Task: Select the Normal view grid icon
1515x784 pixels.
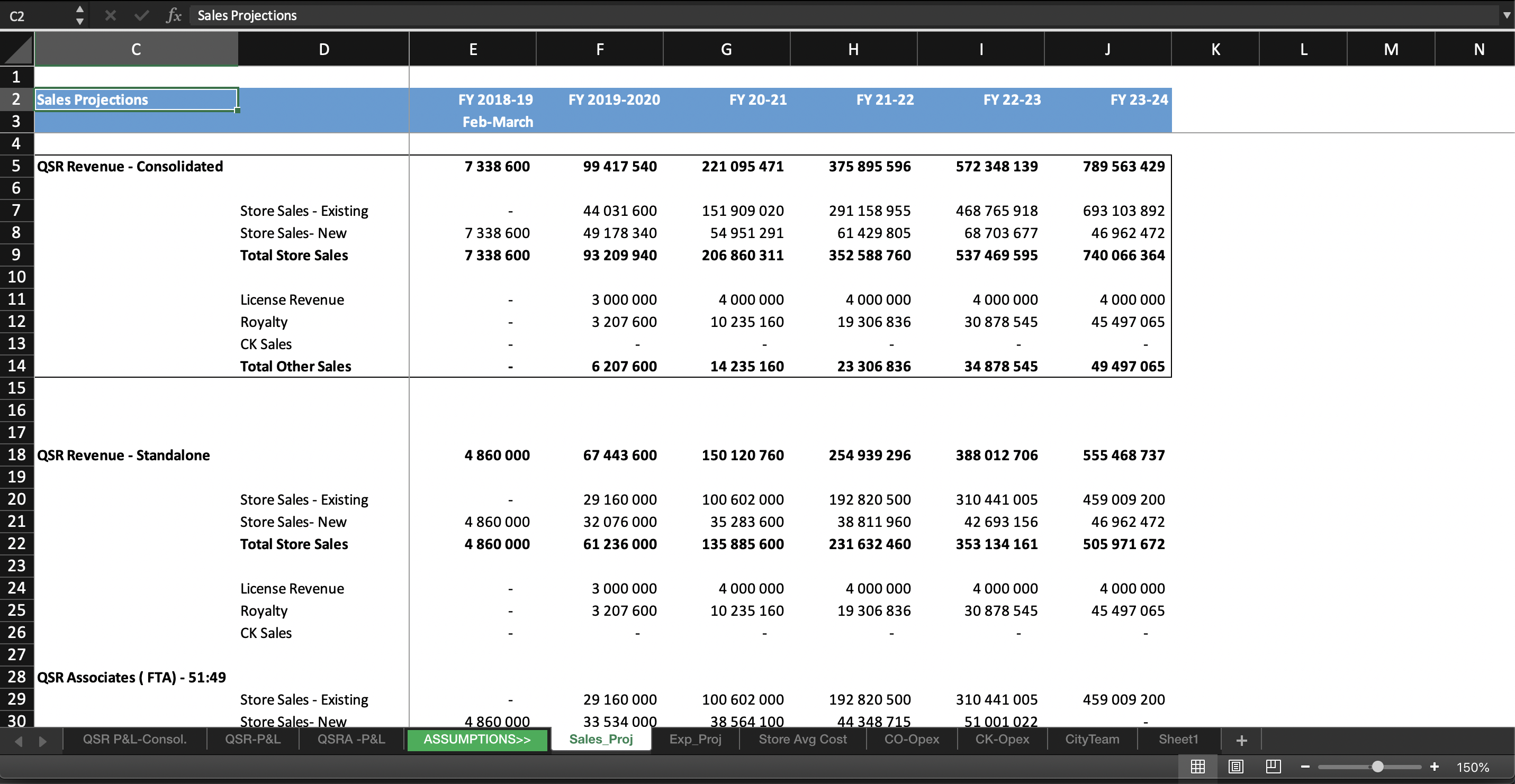Action: coord(1198,767)
